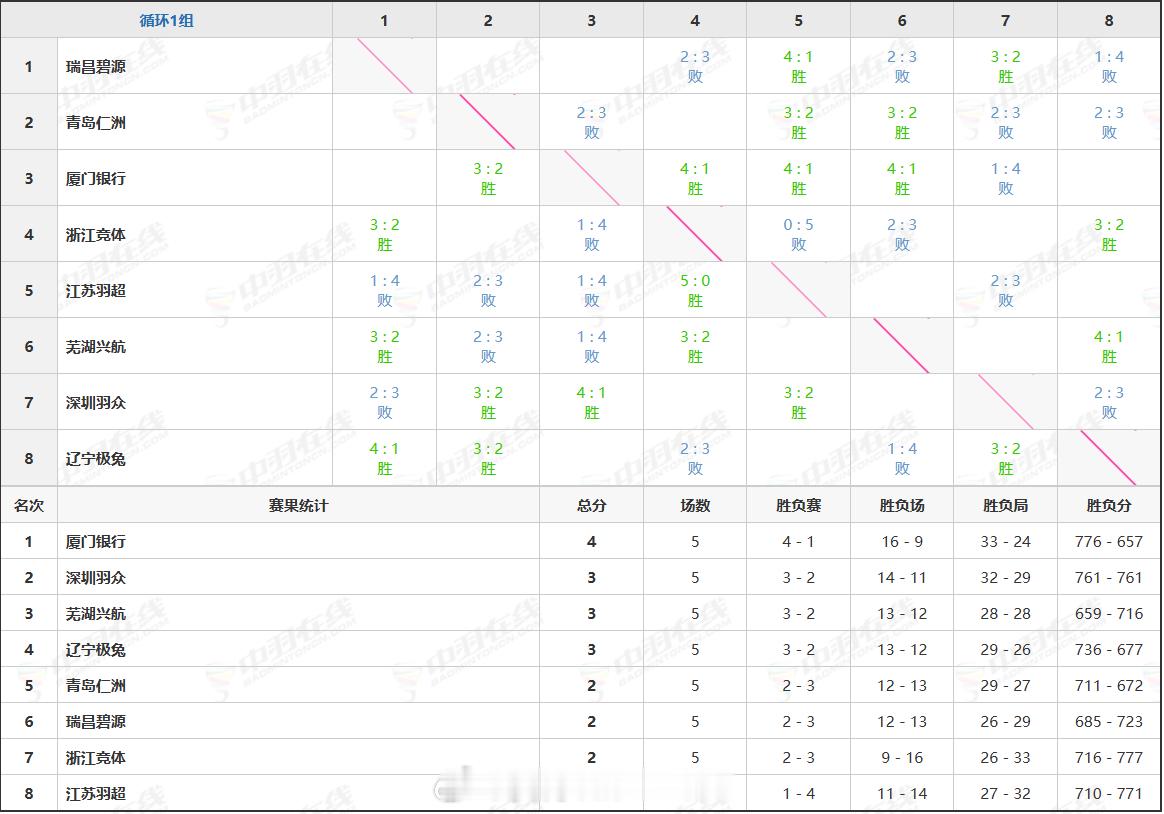Click team name 青岛仁洲 in the match grid

[96, 122]
